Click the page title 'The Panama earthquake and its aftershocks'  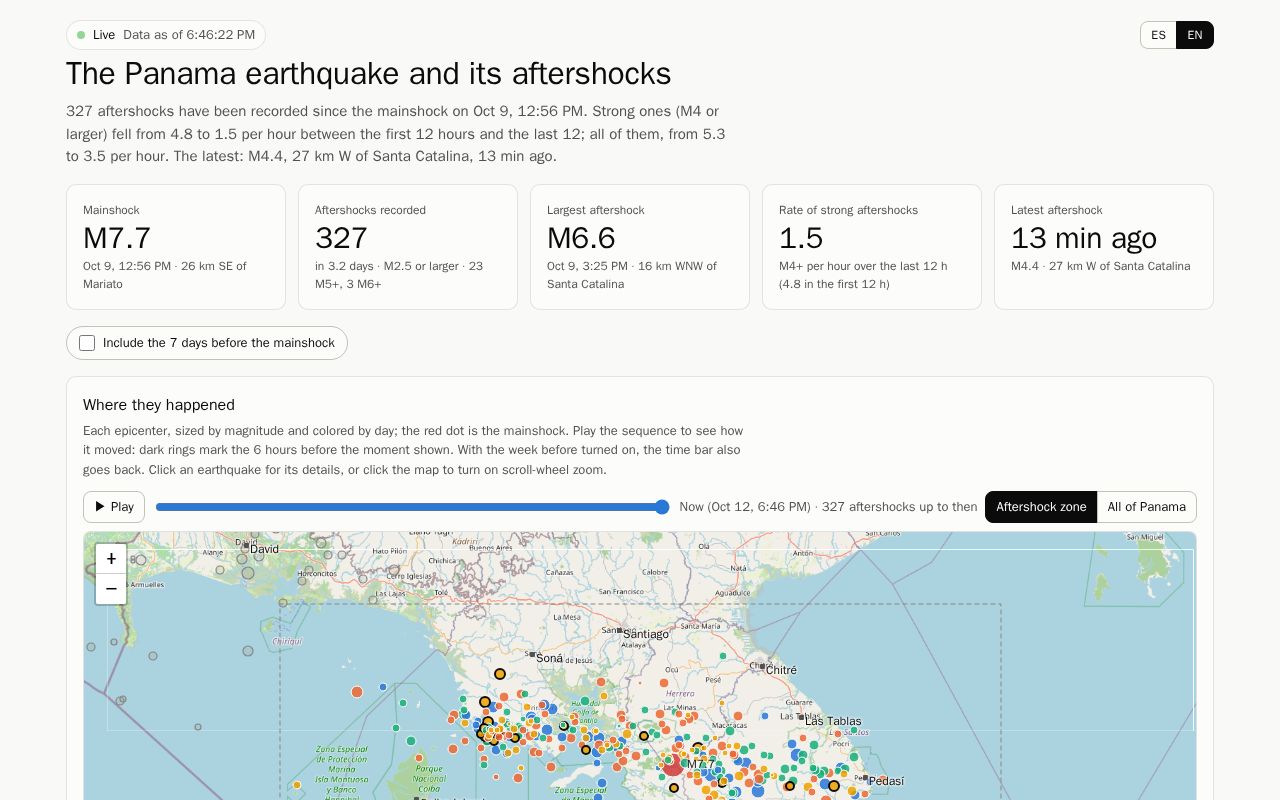coord(369,74)
